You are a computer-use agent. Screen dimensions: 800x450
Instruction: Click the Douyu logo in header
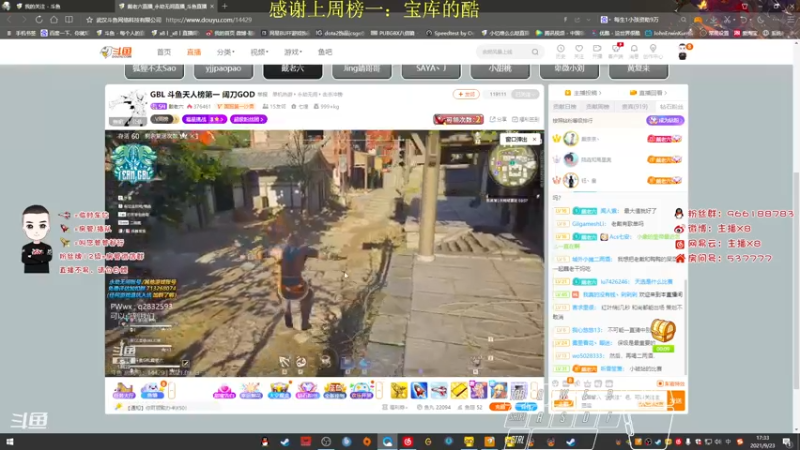tap(116, 52)
